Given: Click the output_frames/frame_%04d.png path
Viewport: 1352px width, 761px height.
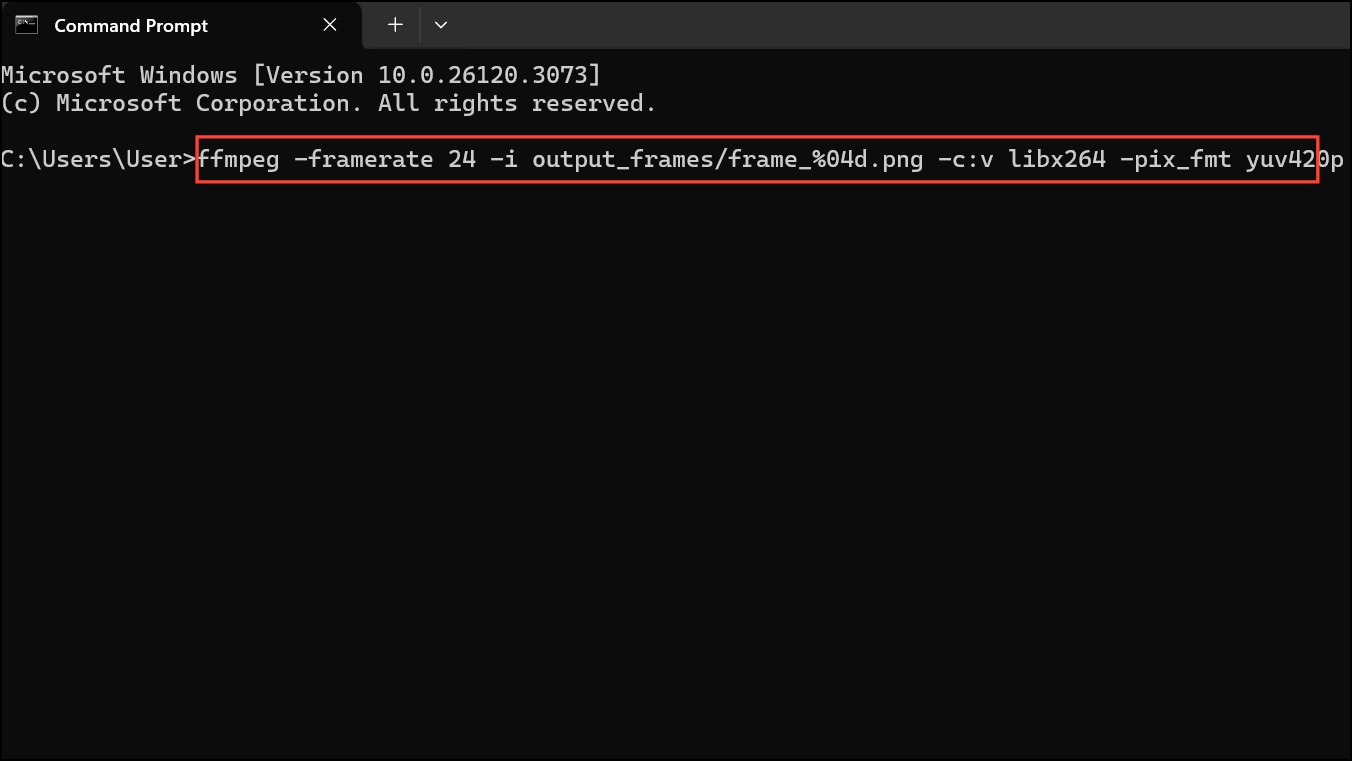Looking at the screenshot, I should (x=727, y=159).
